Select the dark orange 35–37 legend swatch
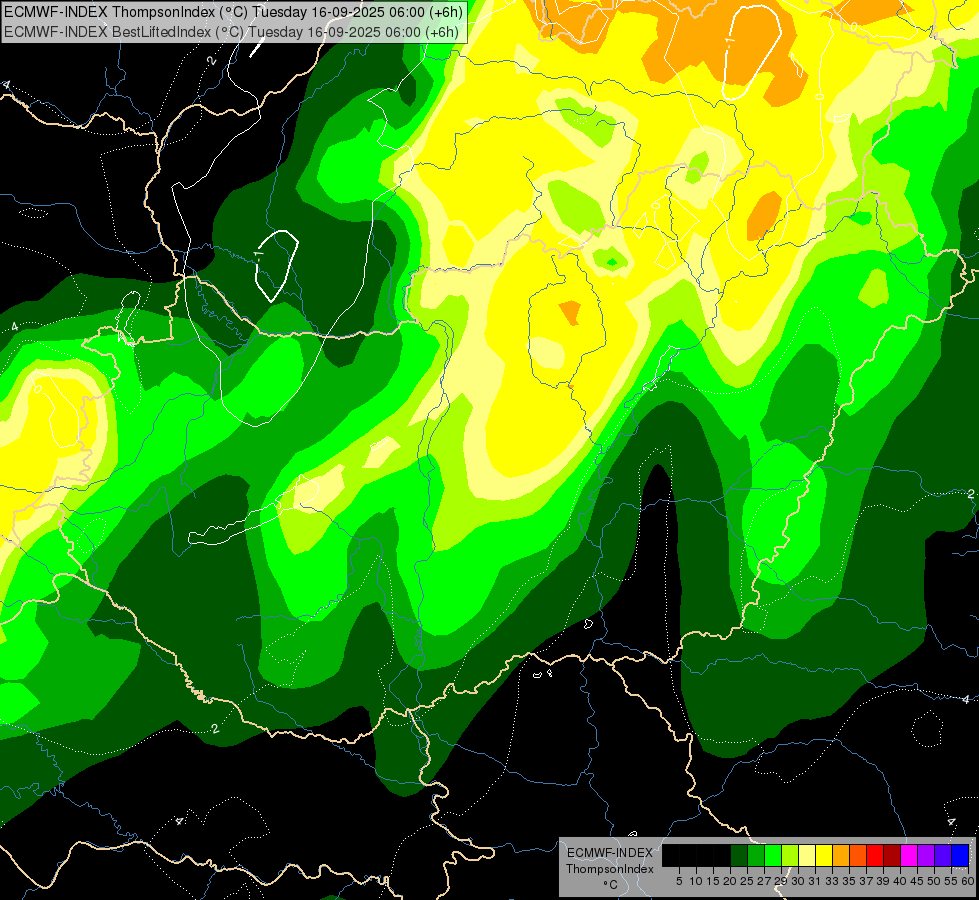This screenshot has height=900, width=979. coord(858,855)
